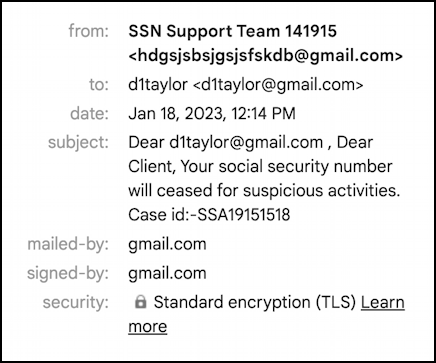Click the "to:" field label
Screen dimensions: 436x363
(x=99, y=85)
